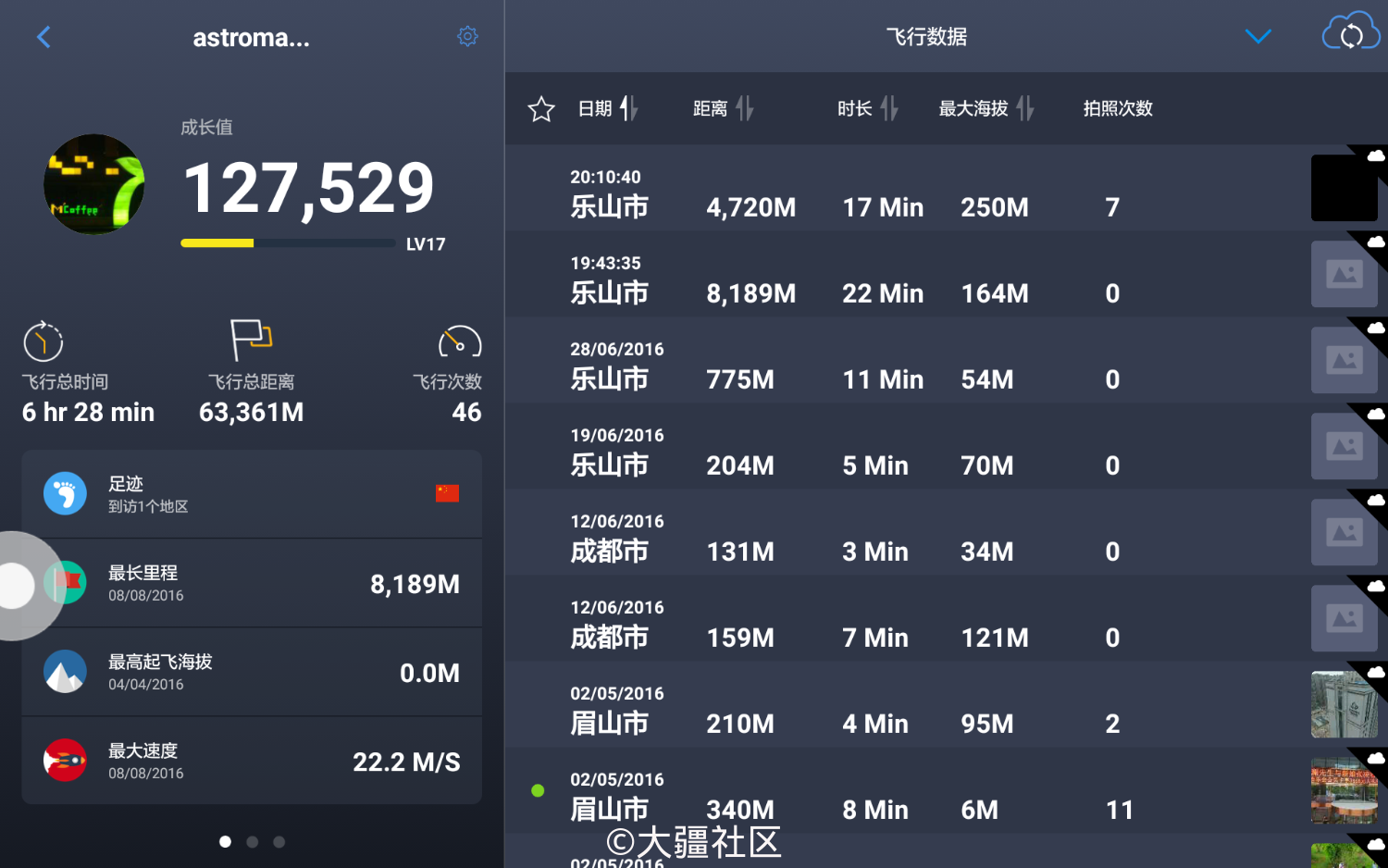Click the LV17 growth progress bar
Viewport: 1388px width, 868px height.
coord(288,242)
